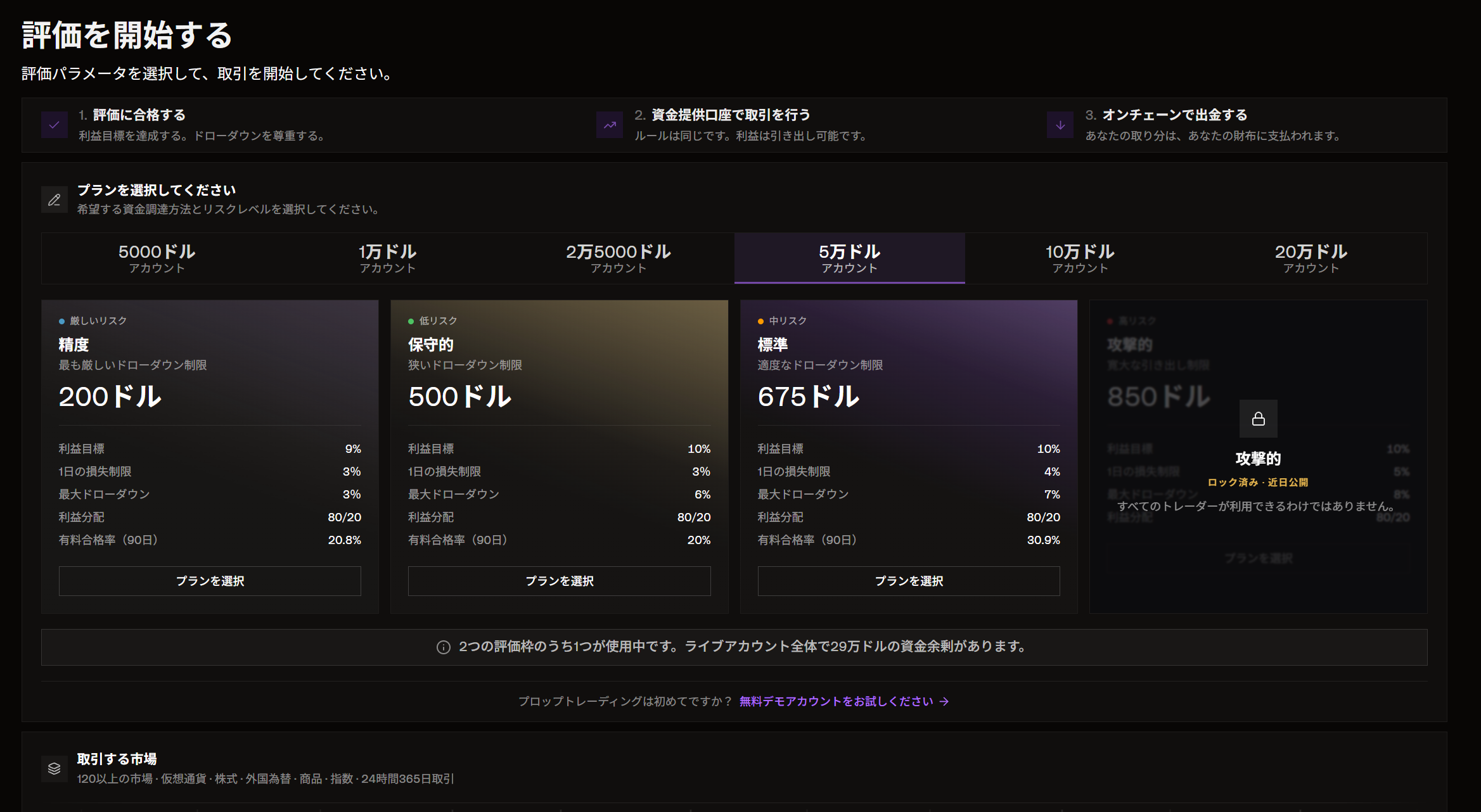Click the arrow after the free demo account link
The width and height of the screenshot is (1481, 812).
(x=944, y=702)
